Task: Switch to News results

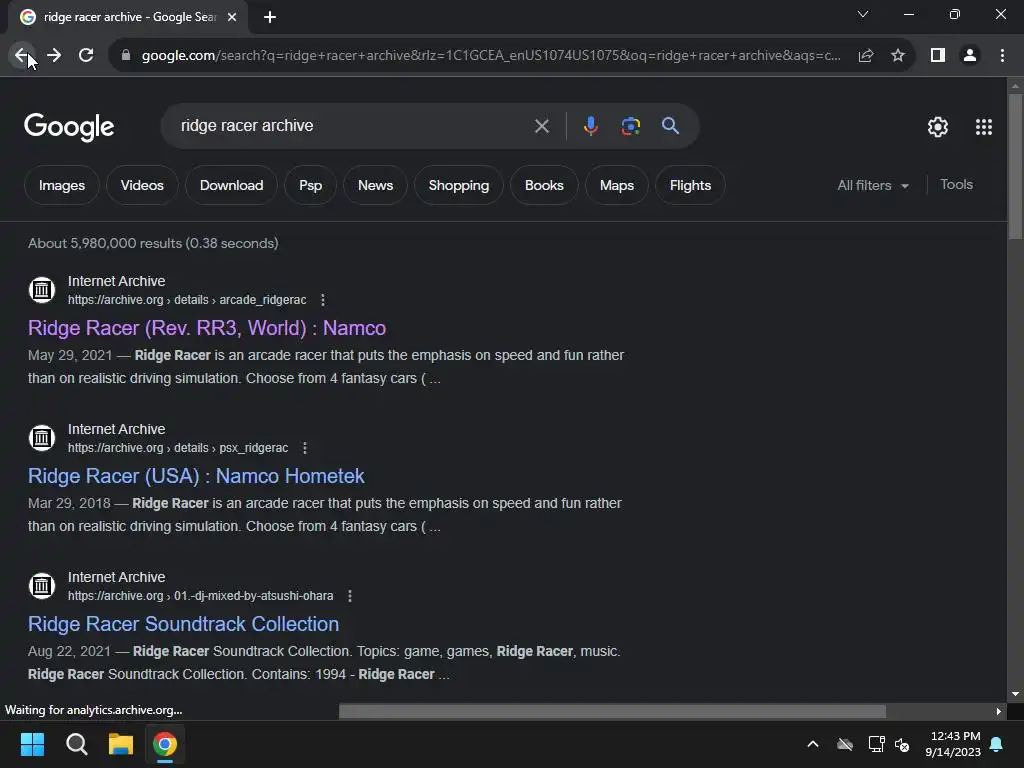Action: (x=376, y=185)
